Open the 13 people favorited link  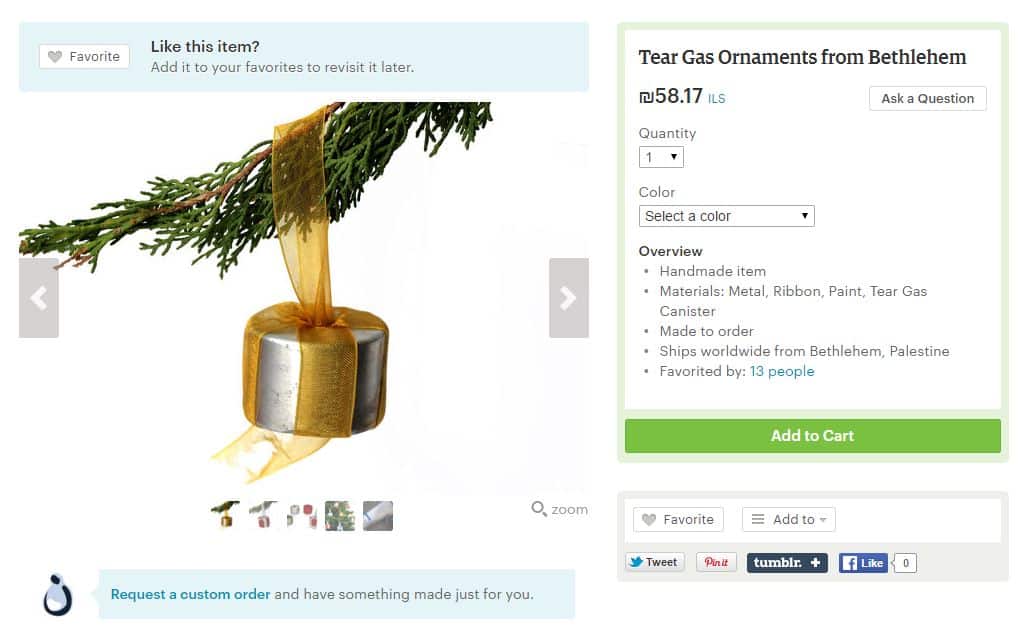(x=781, y=371)
